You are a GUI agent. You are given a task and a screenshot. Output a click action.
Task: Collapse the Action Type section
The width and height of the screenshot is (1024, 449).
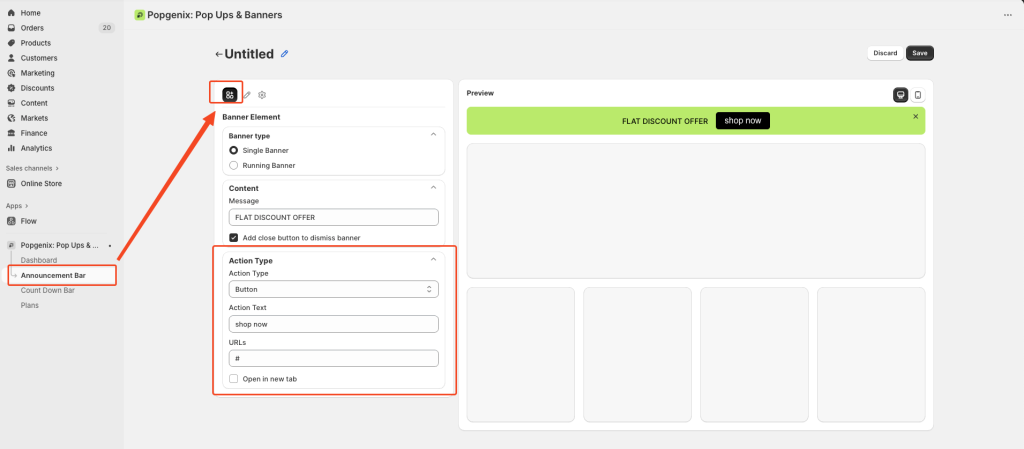coord(433,259)
